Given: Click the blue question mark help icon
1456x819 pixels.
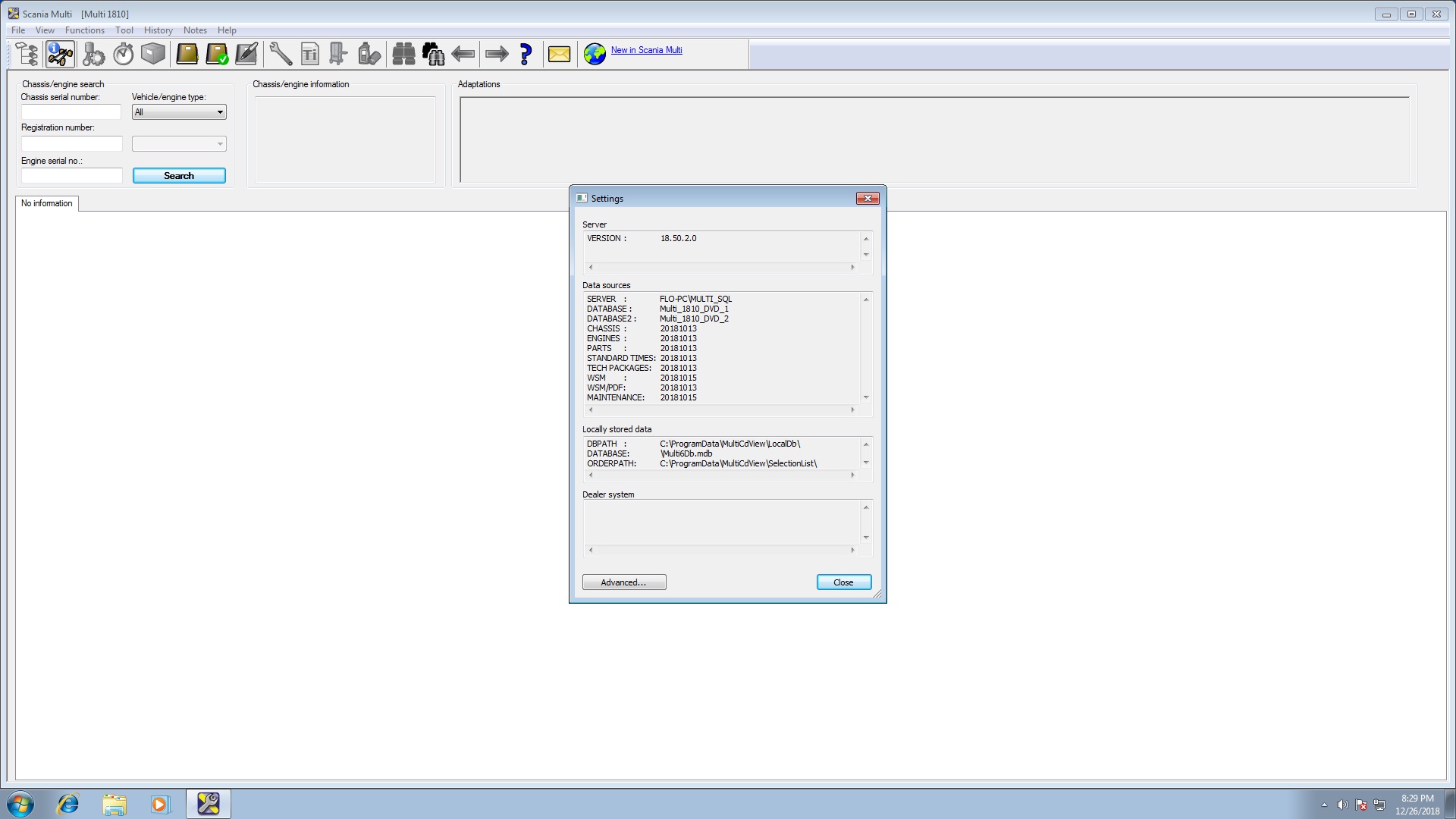Looking at the screenshot, I should coord(526,54).
